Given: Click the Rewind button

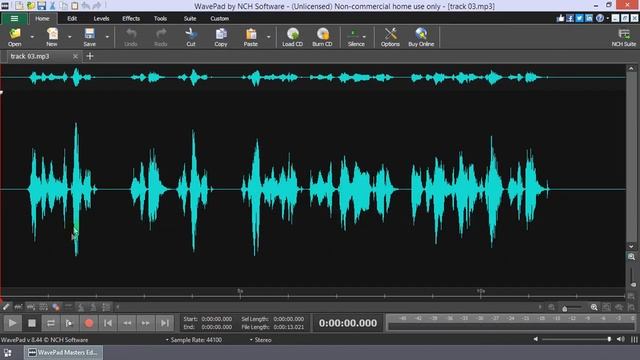Looking at the screenshot, I should click(x=127, y=323).
